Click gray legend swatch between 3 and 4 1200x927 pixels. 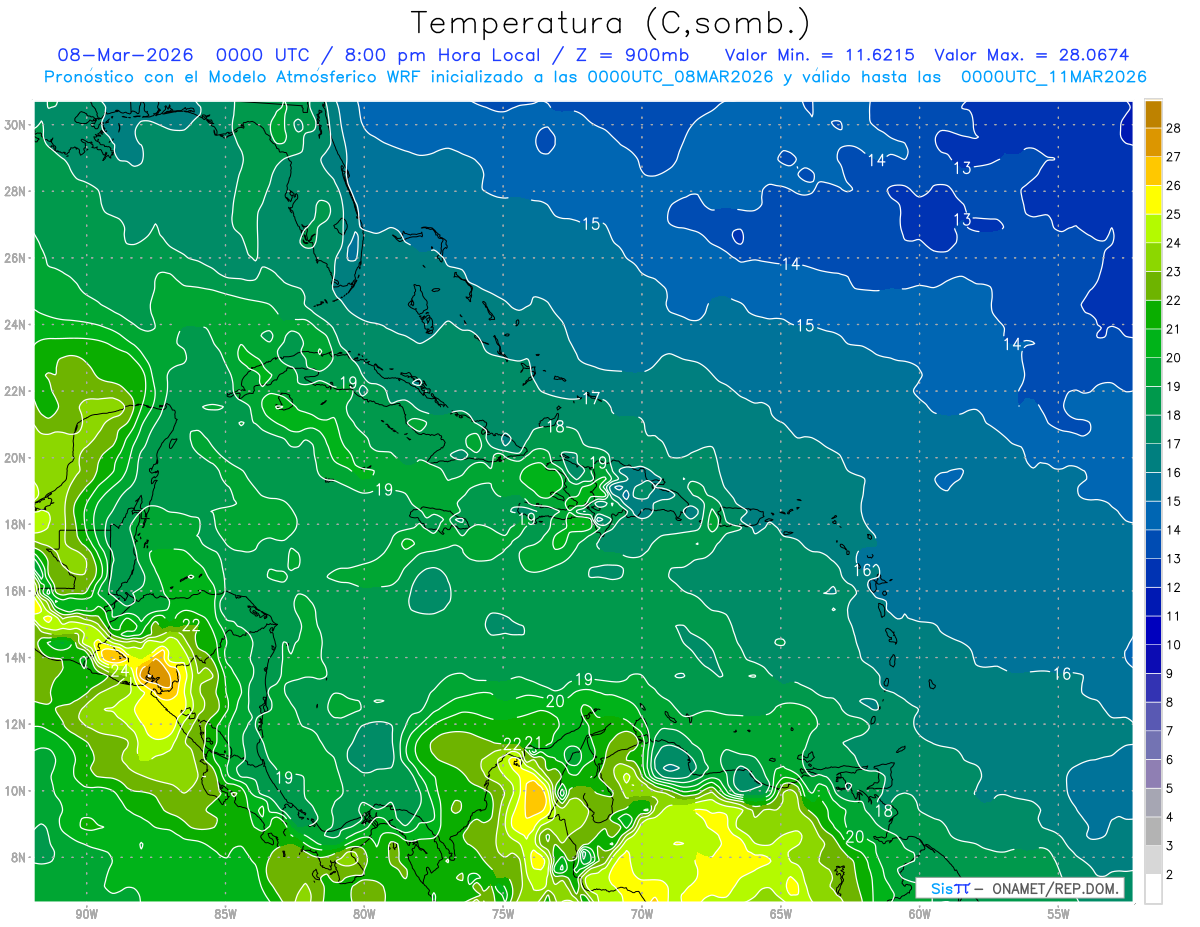tap(1153, 832)
